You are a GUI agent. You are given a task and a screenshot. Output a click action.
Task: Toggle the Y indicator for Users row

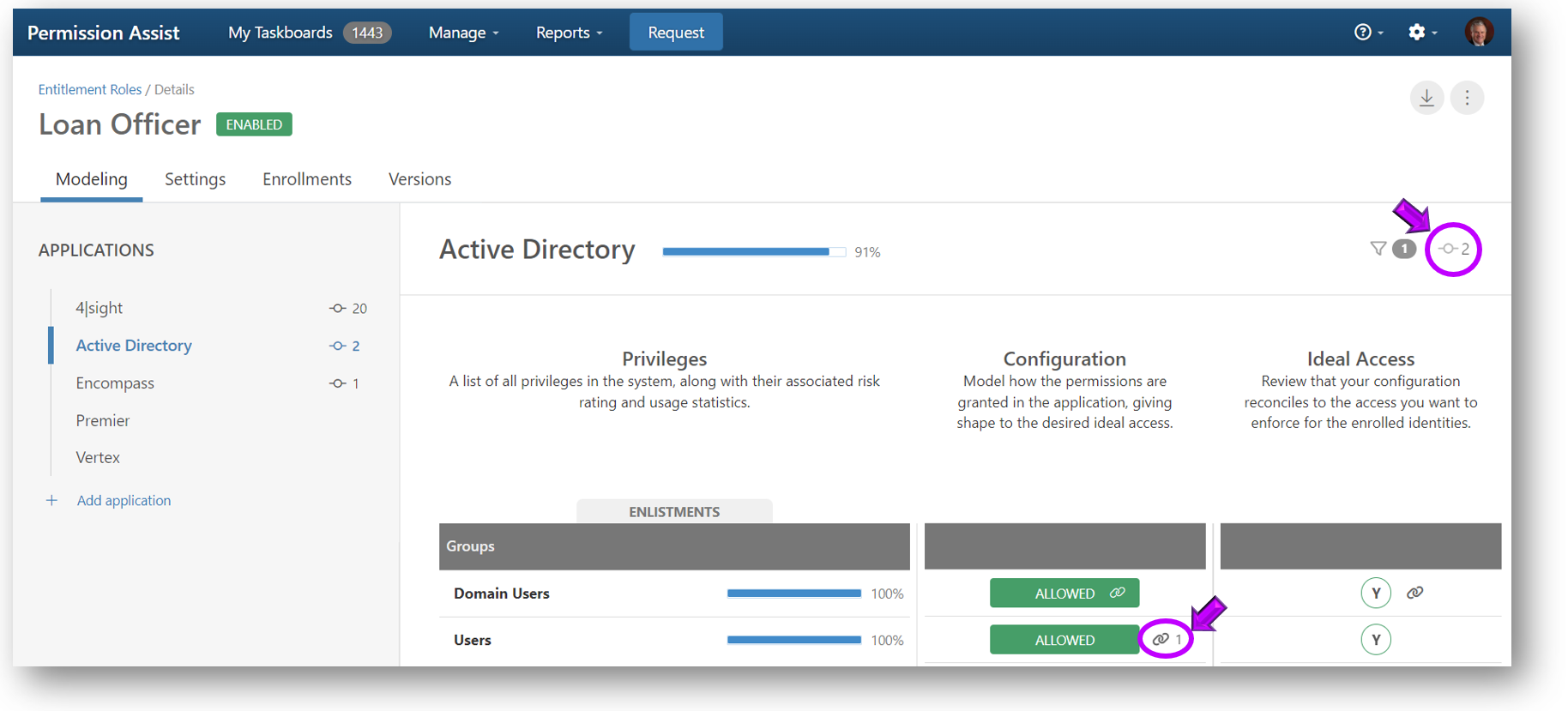pyautogui.click(x=1375, y=640)
